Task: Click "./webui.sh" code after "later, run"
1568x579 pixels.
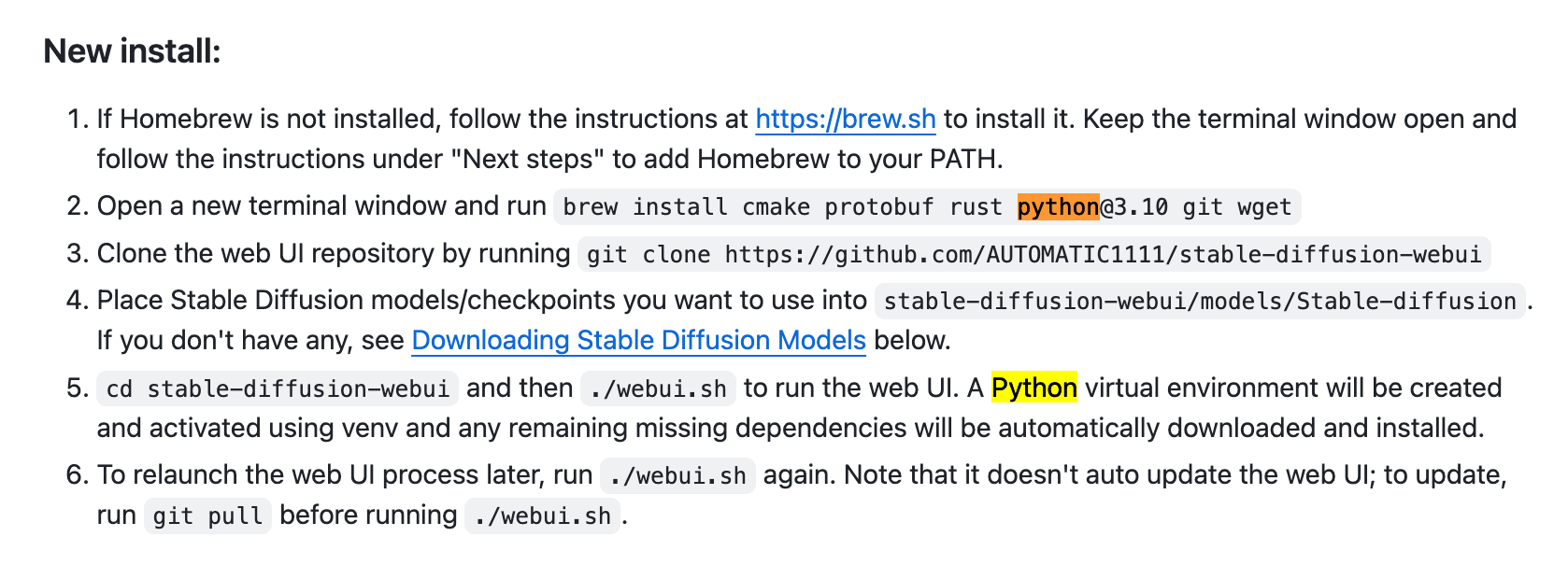Action: coord(677,476)
